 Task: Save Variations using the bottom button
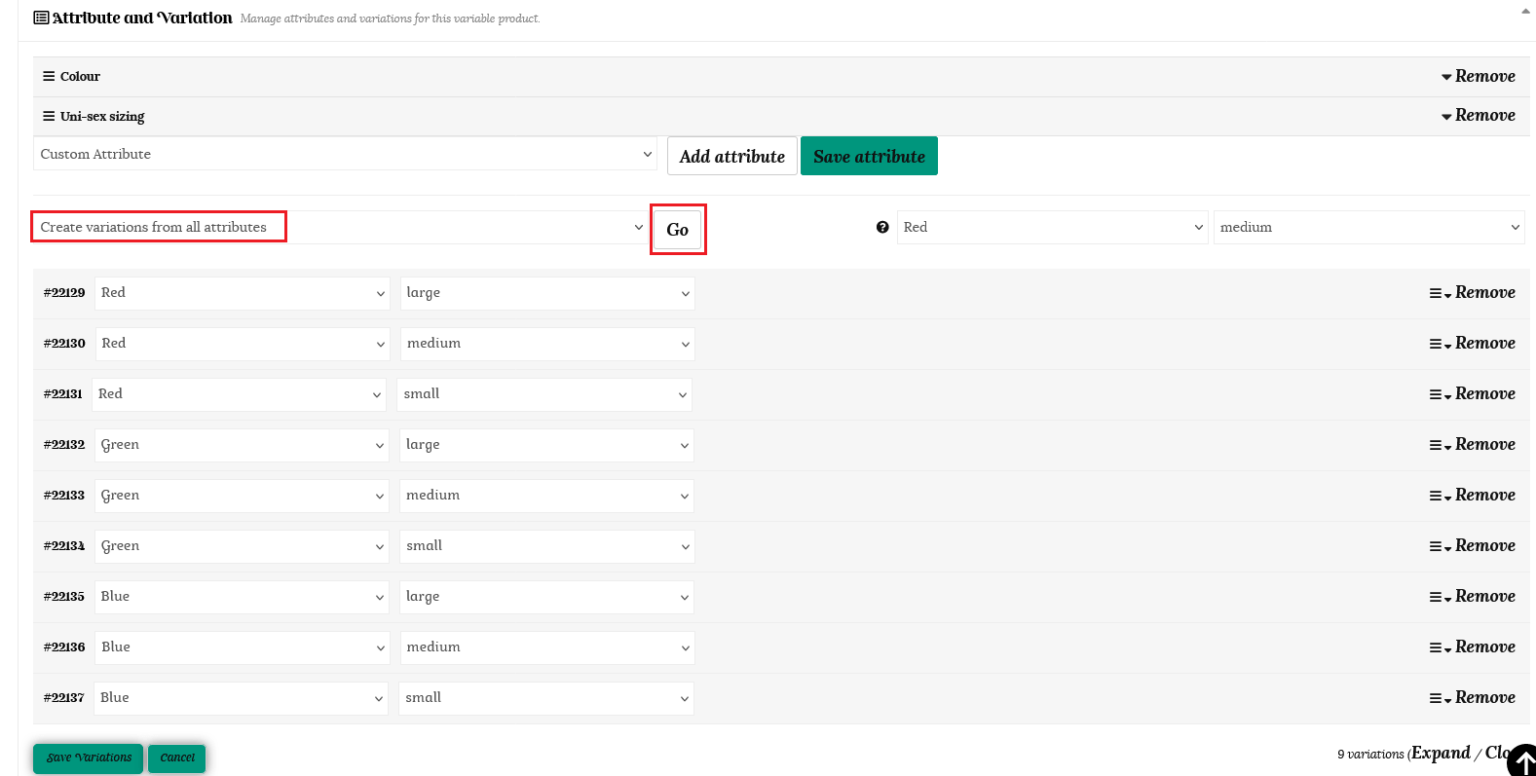click(x=88, y=758)
